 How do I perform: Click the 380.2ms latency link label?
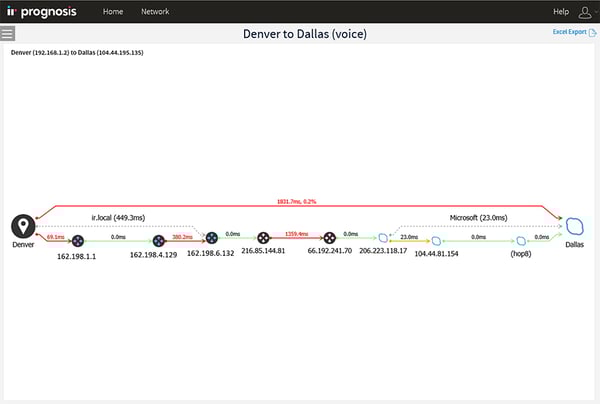coord(182,237)
